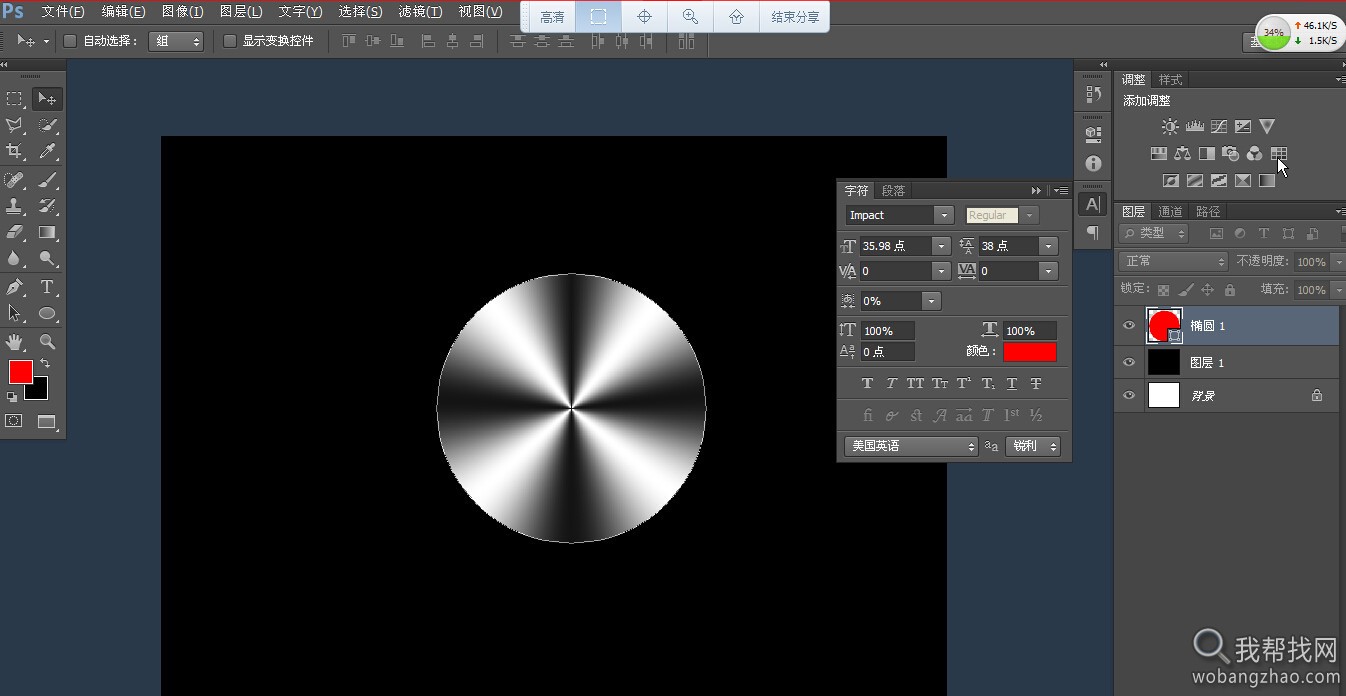Toggle Faux Bold text style
This screenshot has width=1346, height=696.
pos(867,383)
